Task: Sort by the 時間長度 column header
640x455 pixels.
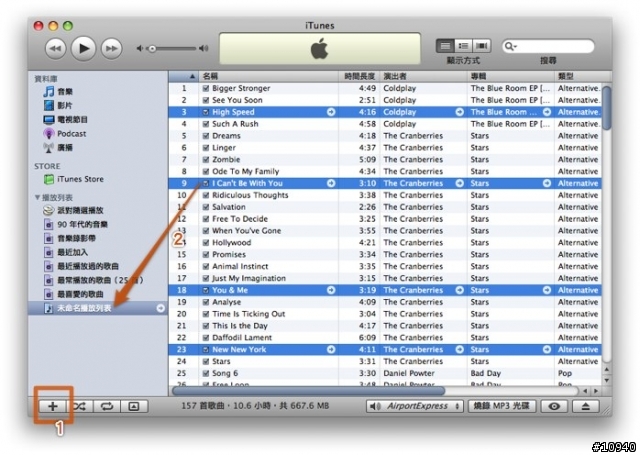Action: pos(359,76)
